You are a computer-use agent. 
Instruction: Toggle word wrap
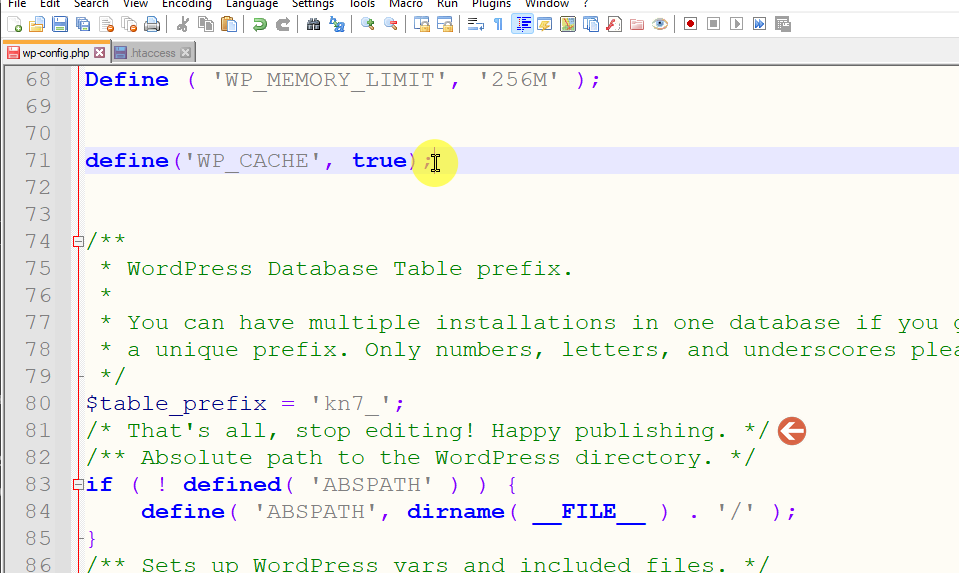(475, 24)
